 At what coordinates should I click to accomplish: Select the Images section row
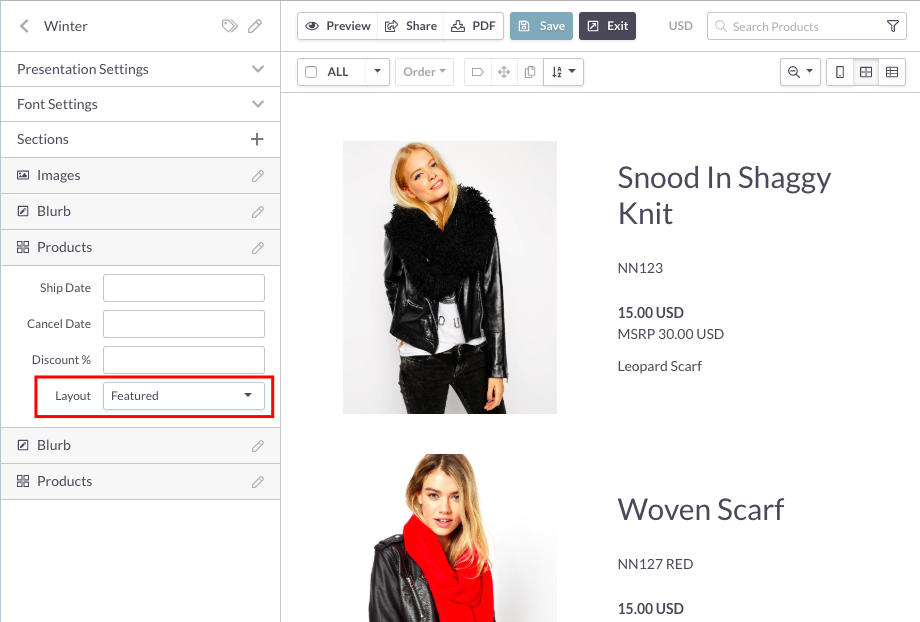pos(140,176)
